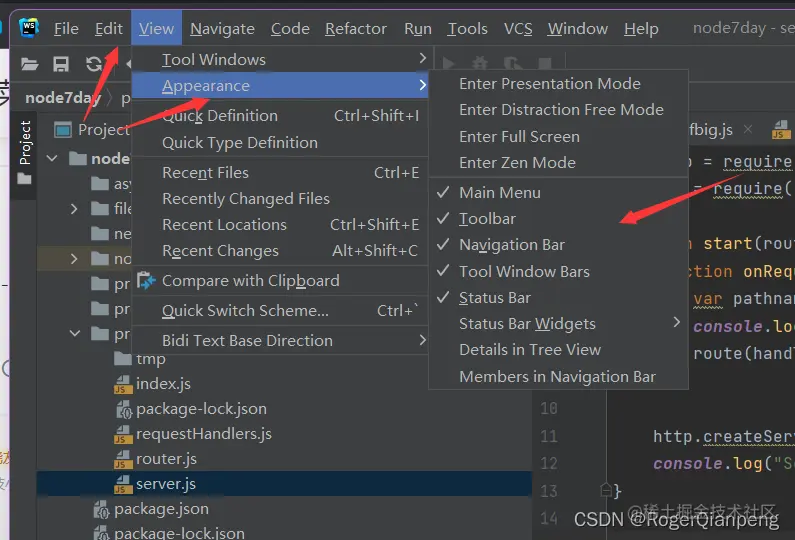Click the Debug bug toolbar icon
The width and height of the screenshot is (795, 540).
point(480,64)
